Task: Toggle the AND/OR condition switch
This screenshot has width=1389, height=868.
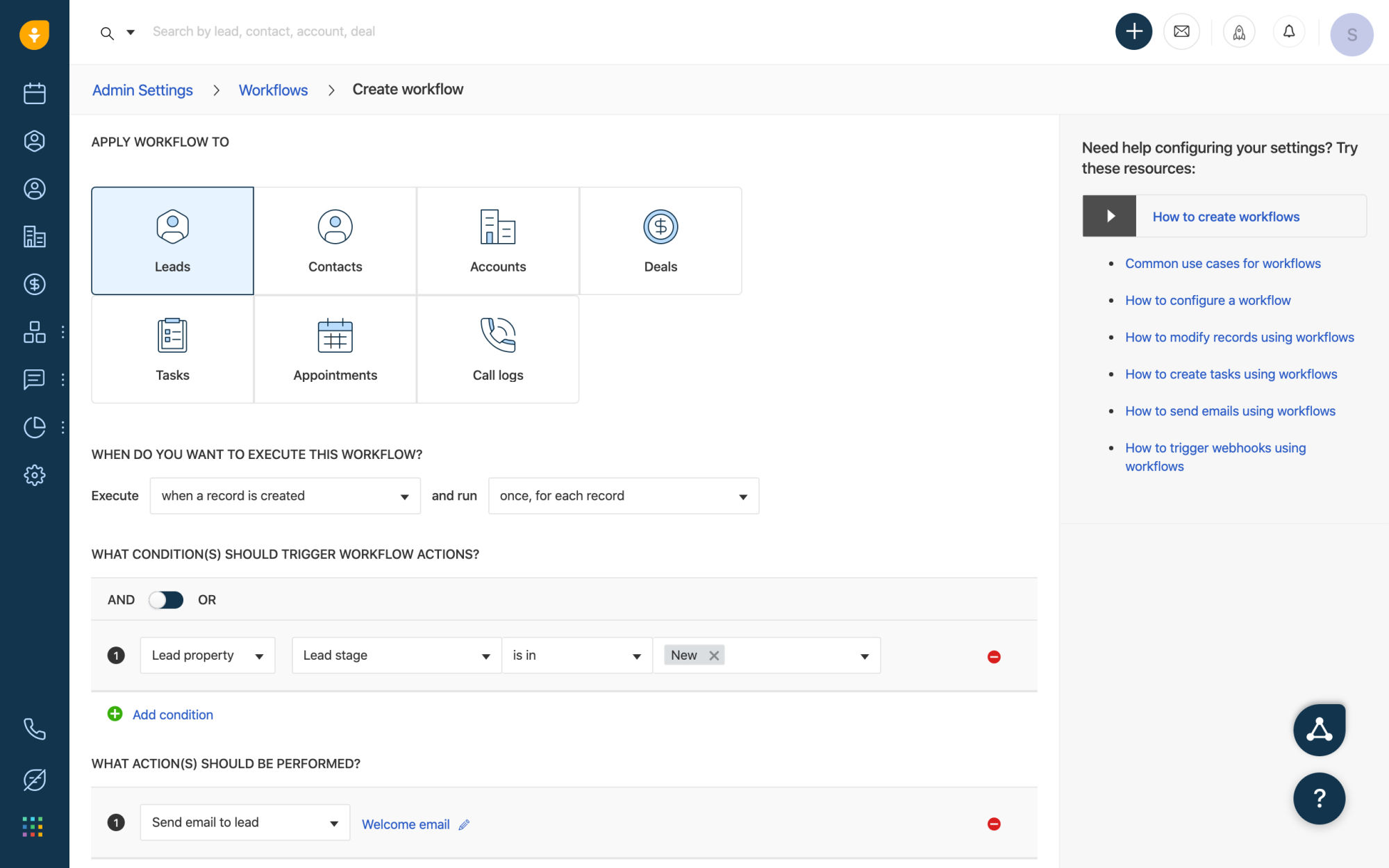Action: click(166, 600)
